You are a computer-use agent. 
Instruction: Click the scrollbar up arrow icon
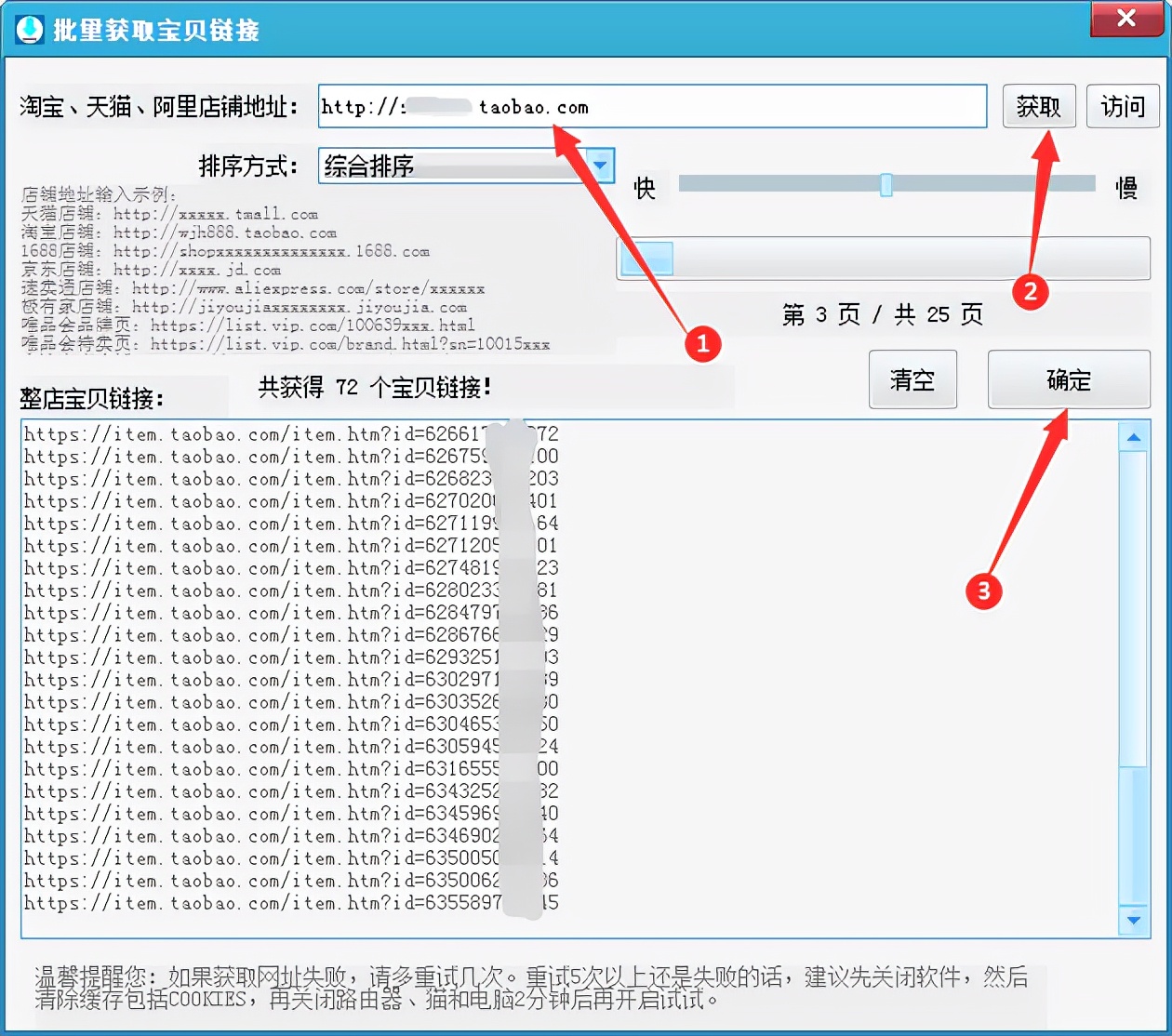[1133, 435]
